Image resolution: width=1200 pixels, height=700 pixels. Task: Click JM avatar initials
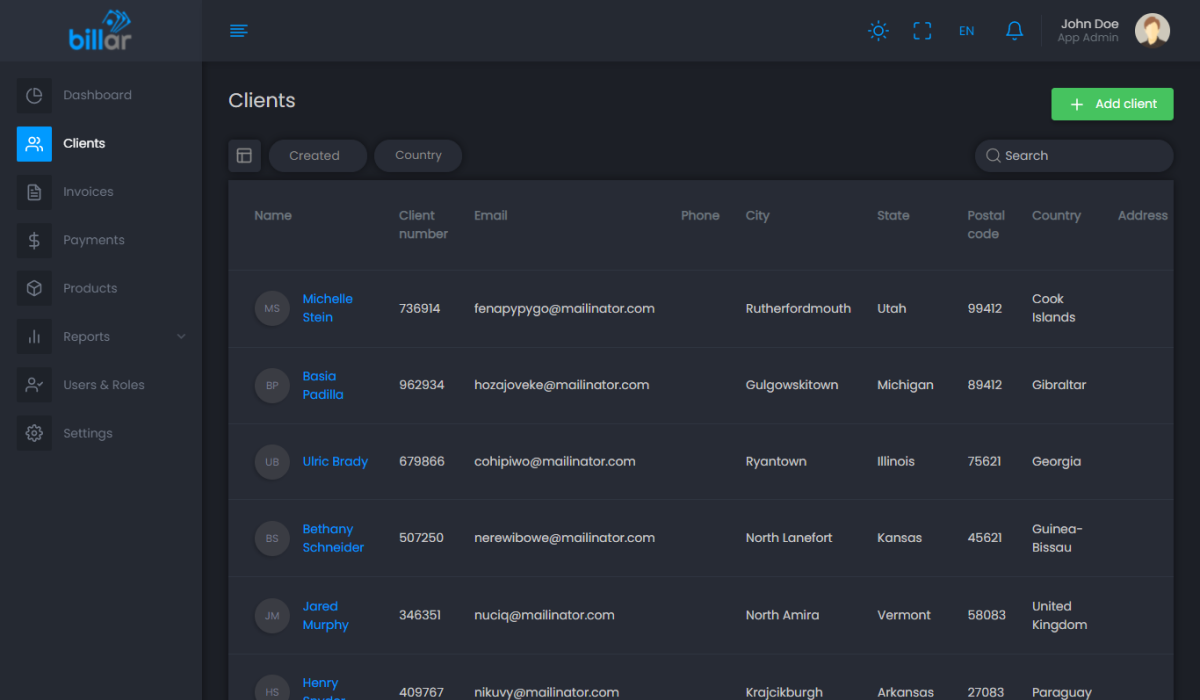pyautogui.click(x=272, y=615)
